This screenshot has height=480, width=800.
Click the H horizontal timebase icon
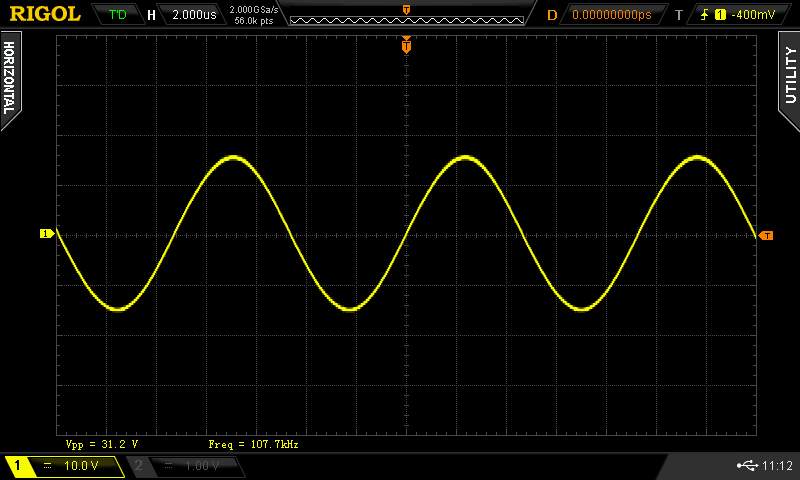click(151, 15)
